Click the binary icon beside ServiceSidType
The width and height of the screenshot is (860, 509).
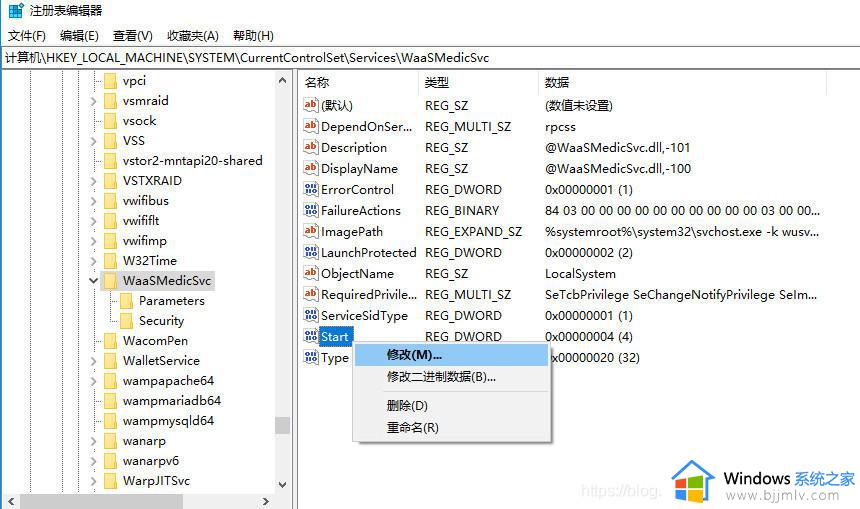(x=310, y=315)
